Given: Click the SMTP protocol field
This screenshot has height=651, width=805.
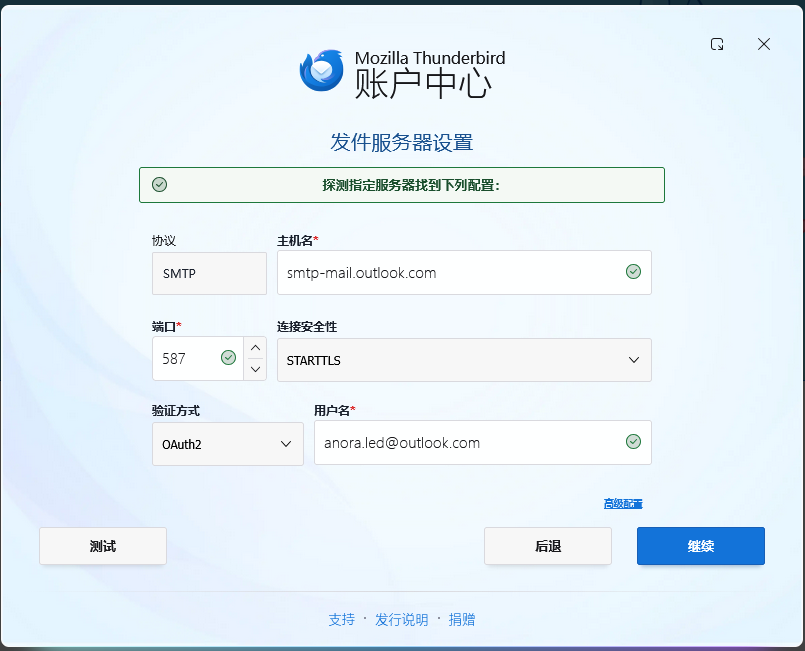Looking at the screenshot, I should (x=209, y=273).
